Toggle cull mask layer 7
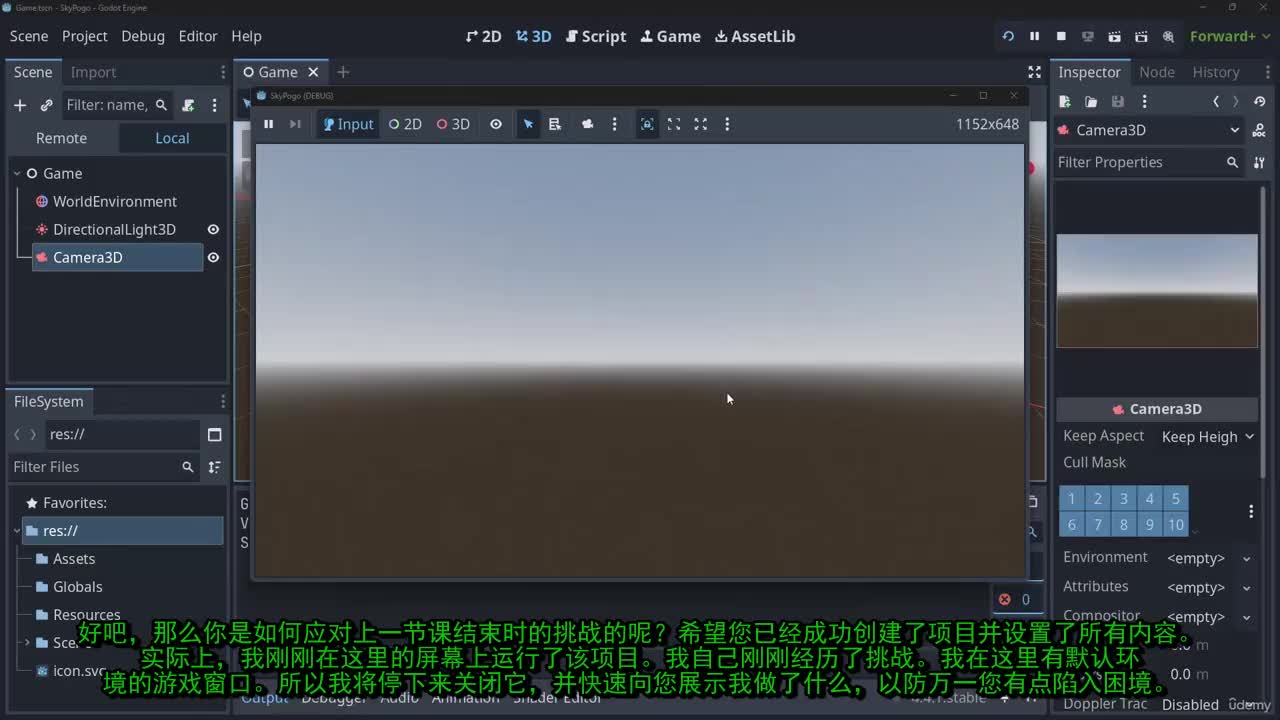Viewport: 1280px width, 720px height. (x=1098, y=525)
